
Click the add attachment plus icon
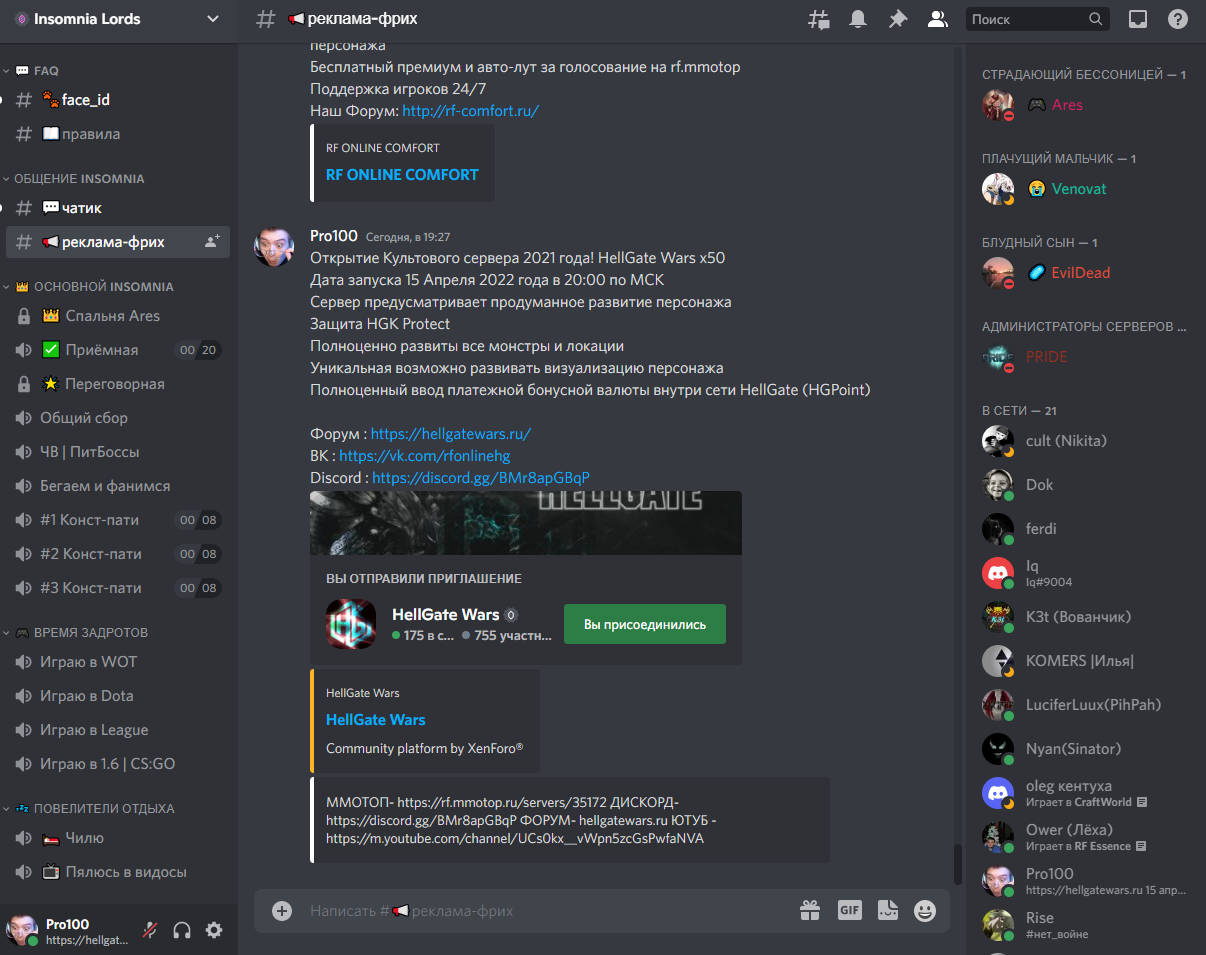[282, 911]
